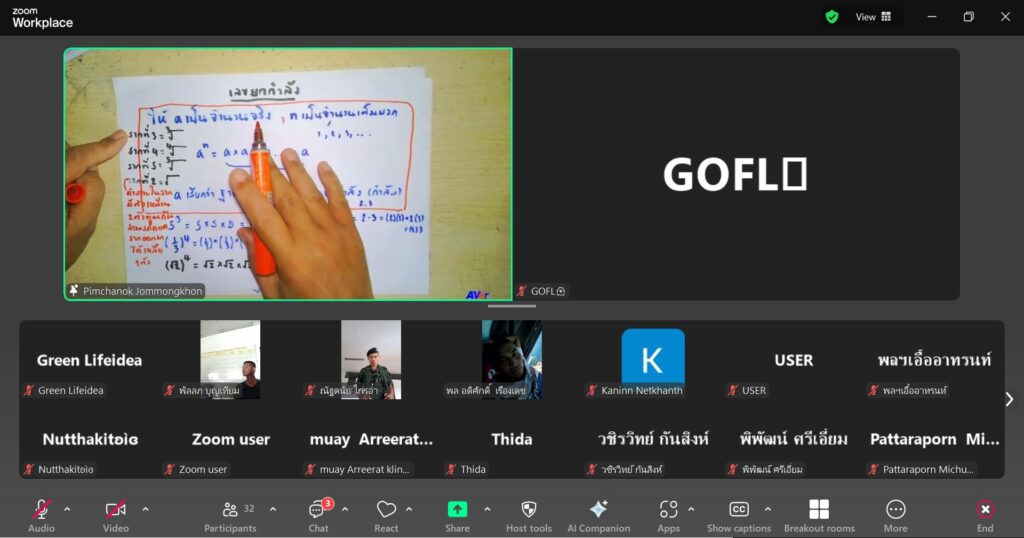This screenshot has width=1024, height=538.
Task: Select the Nutthakitoio participant tile
Action: pos(89,439)
